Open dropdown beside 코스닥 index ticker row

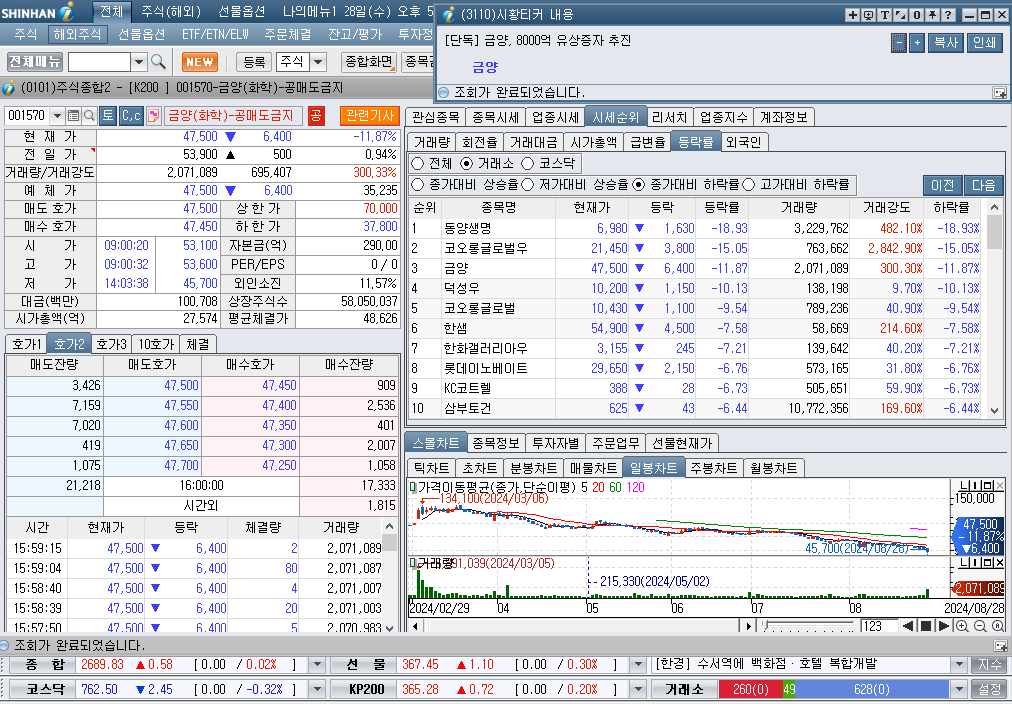317,689
